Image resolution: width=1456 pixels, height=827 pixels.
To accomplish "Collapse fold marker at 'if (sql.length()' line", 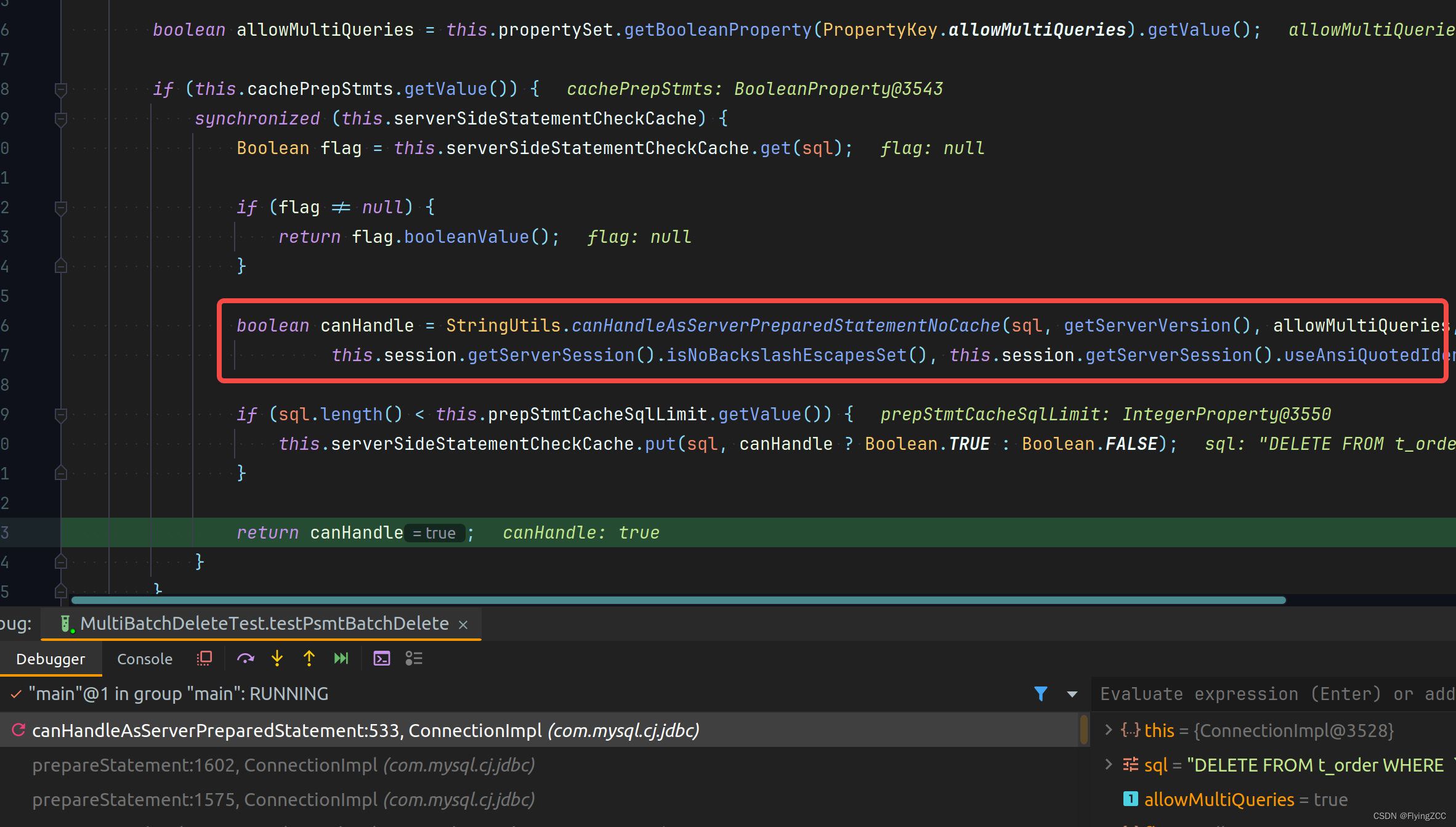I will point(60,415).
